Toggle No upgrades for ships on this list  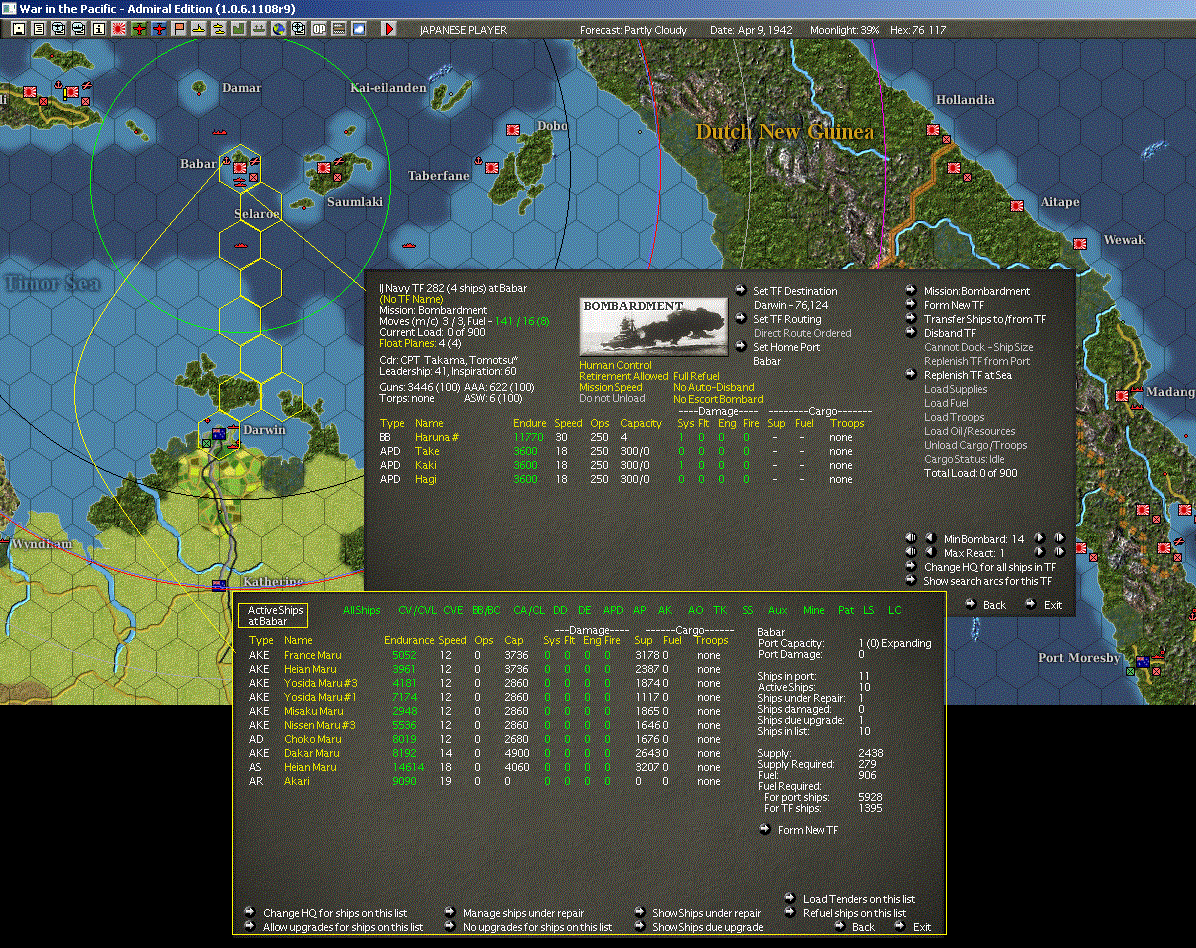(537, 927)
